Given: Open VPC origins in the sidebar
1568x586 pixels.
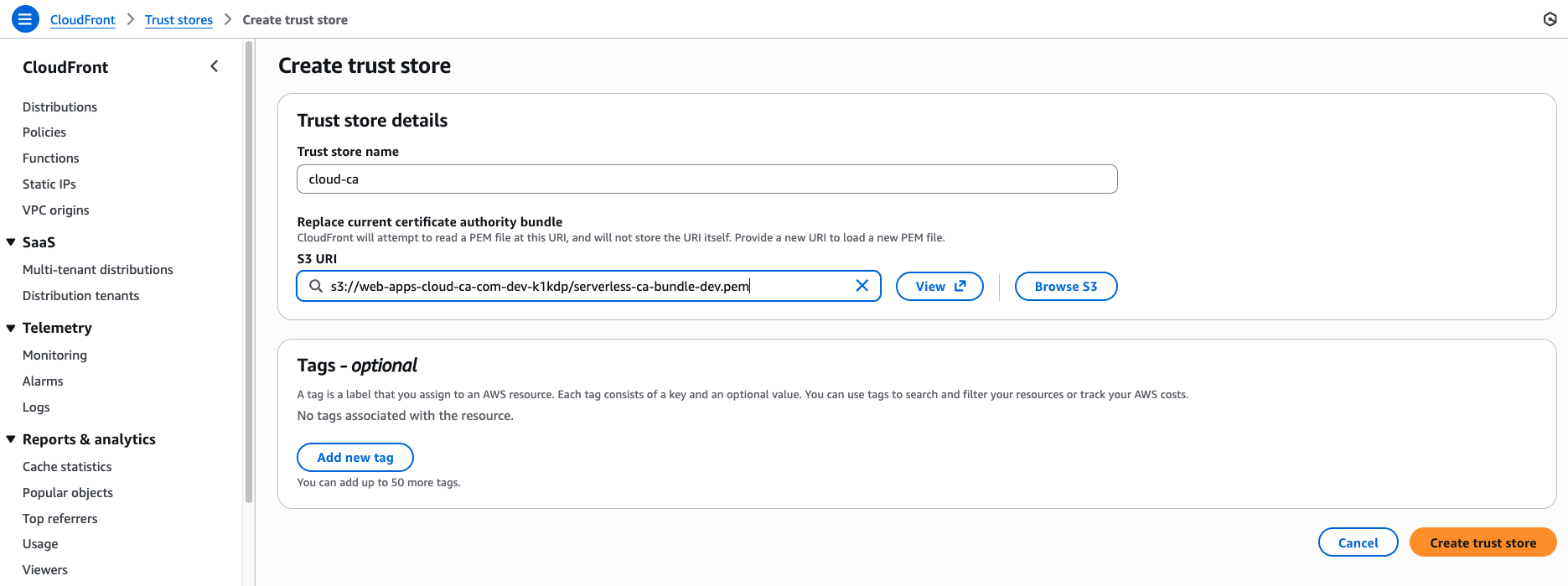Looking at the screenshot, I should (56, 210).
